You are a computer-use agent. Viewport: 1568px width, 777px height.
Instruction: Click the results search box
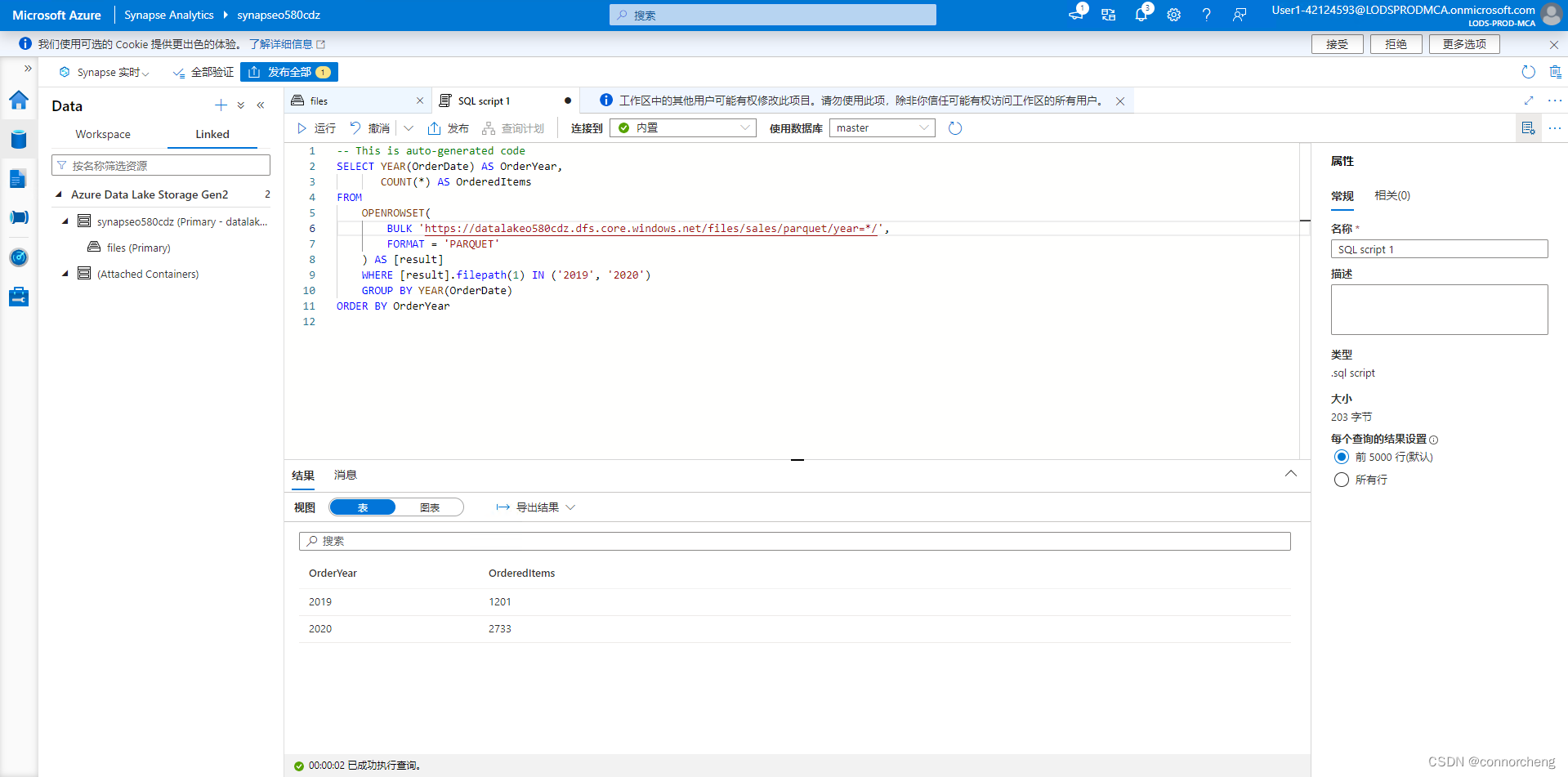tap(795, 541)
